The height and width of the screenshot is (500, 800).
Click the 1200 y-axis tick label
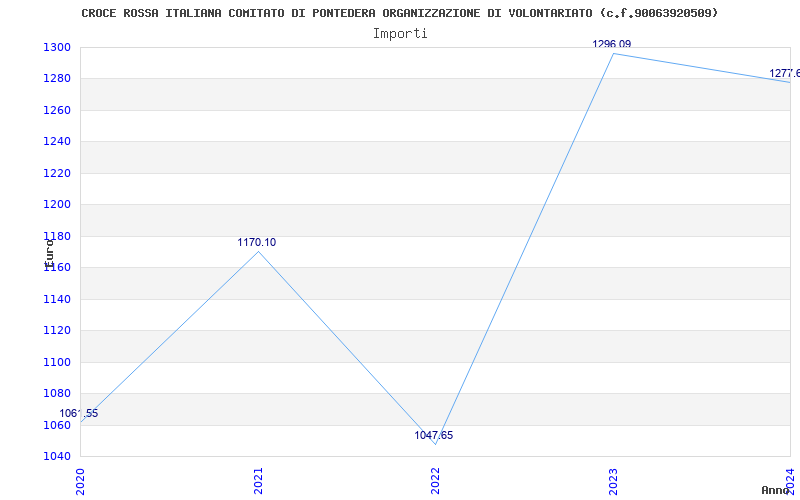click(x=56, y=205)
